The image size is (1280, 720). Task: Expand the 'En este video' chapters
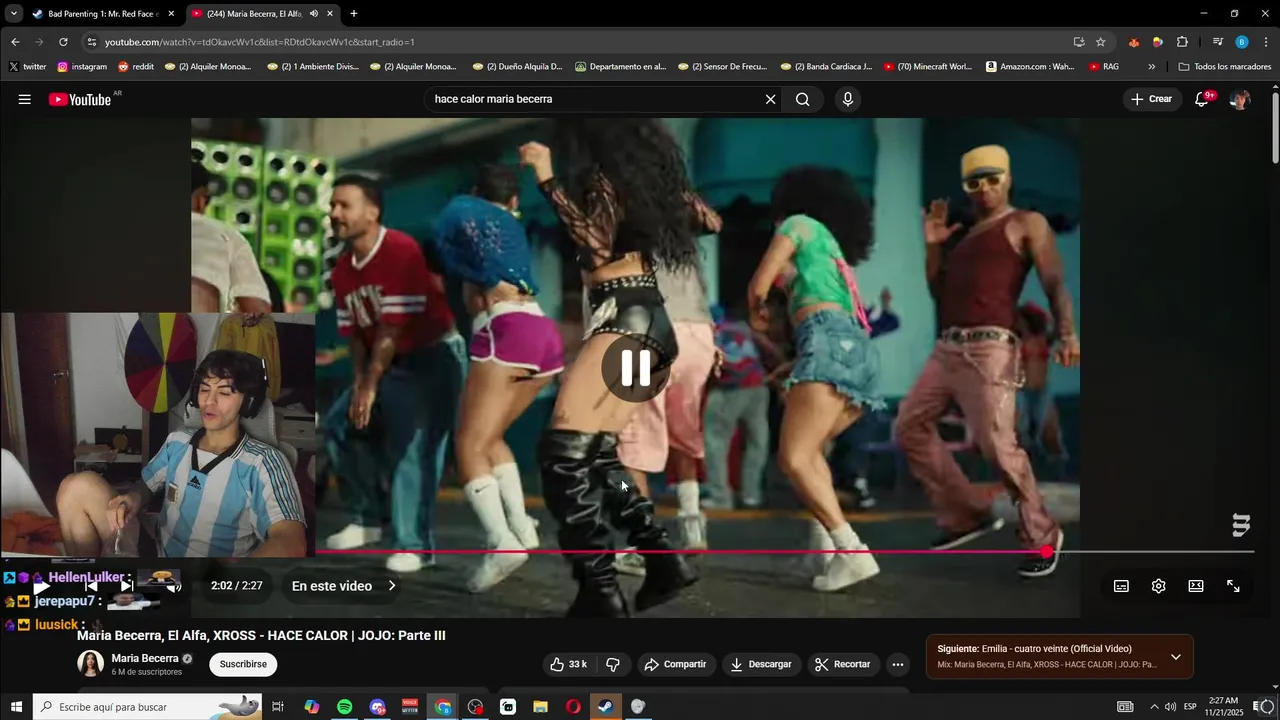tap(344, 586)
